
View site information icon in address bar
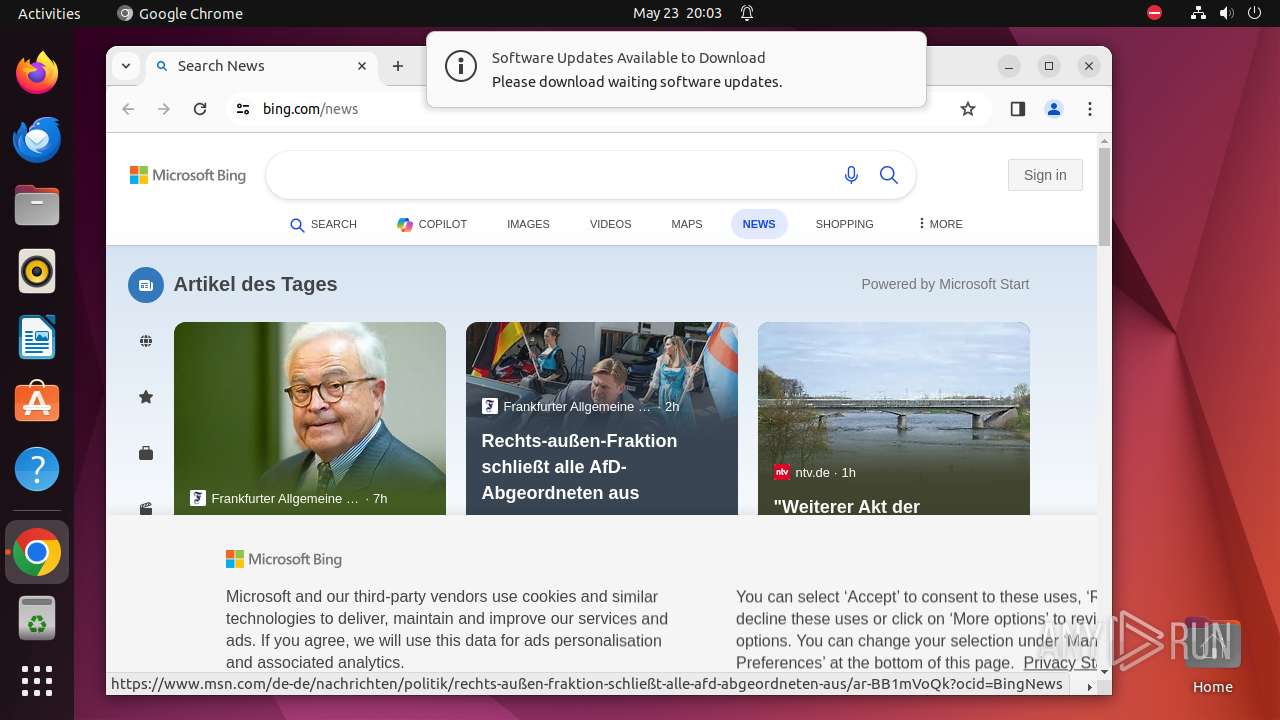coord(243,109)
